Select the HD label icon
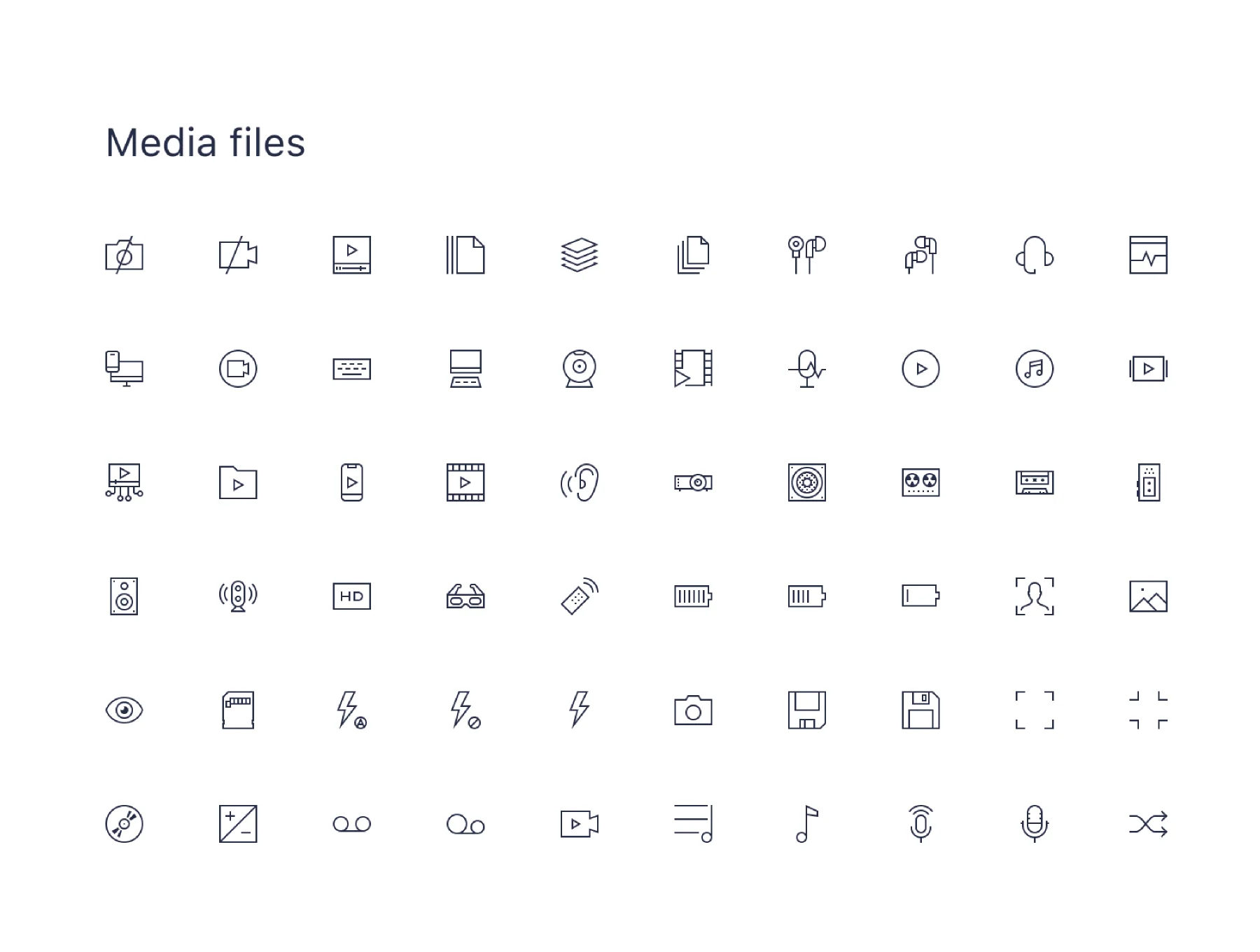This screenshot has height=952, width=1260. 351,596
